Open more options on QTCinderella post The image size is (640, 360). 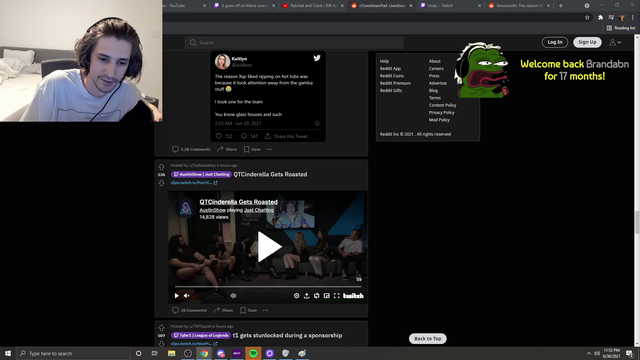tap(266, 310)
